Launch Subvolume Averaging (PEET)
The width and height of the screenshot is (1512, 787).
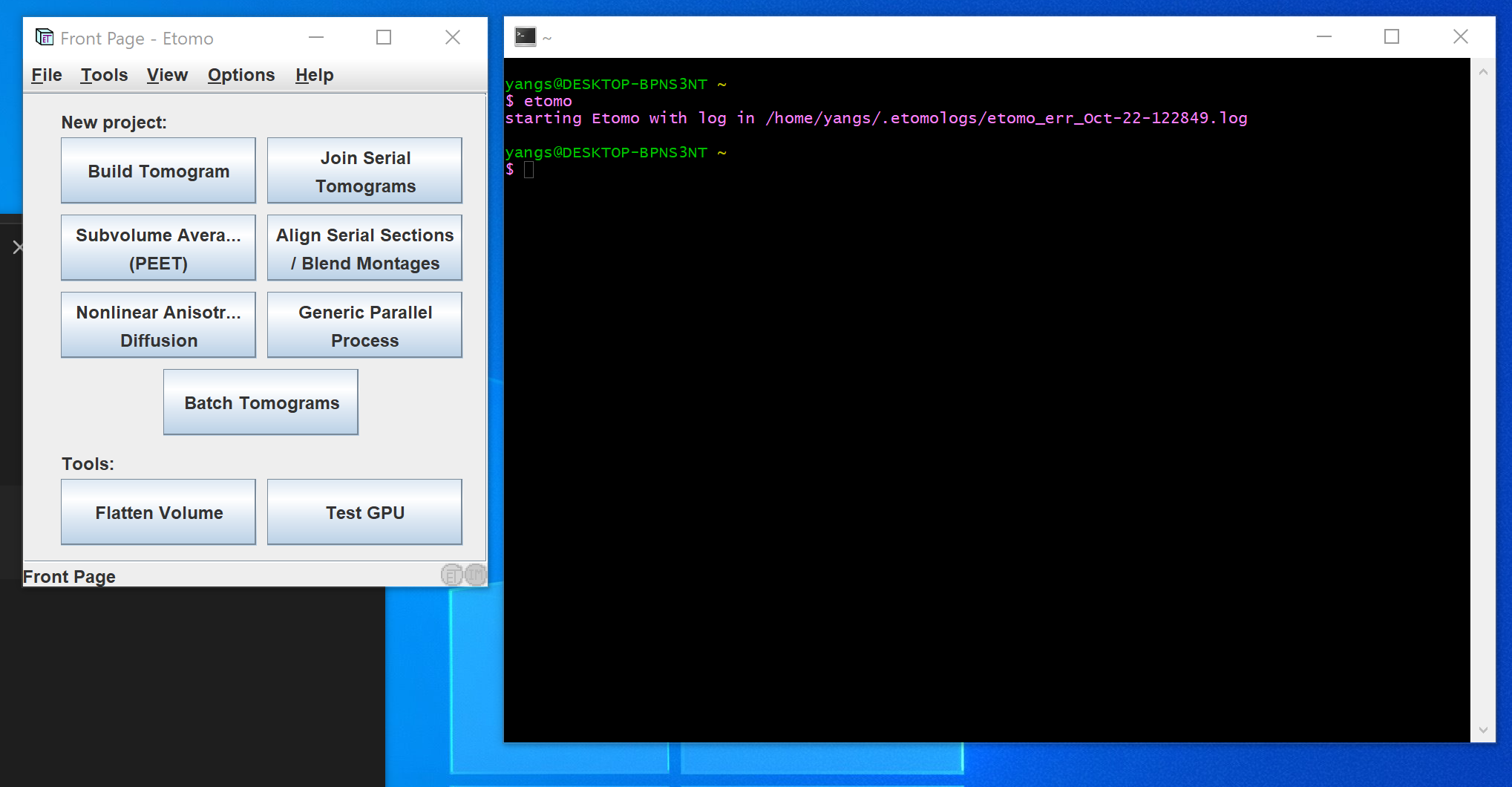158,248
